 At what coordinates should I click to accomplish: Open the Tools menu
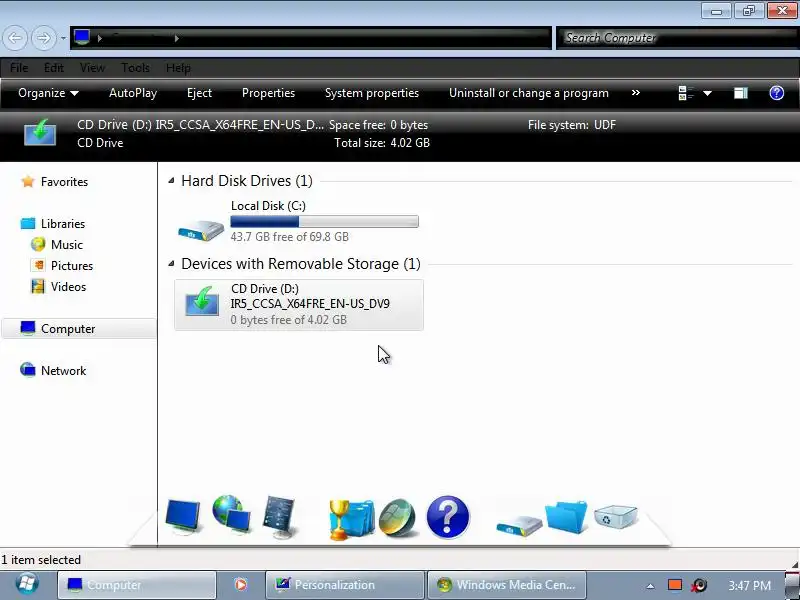(x=135, y=68)
